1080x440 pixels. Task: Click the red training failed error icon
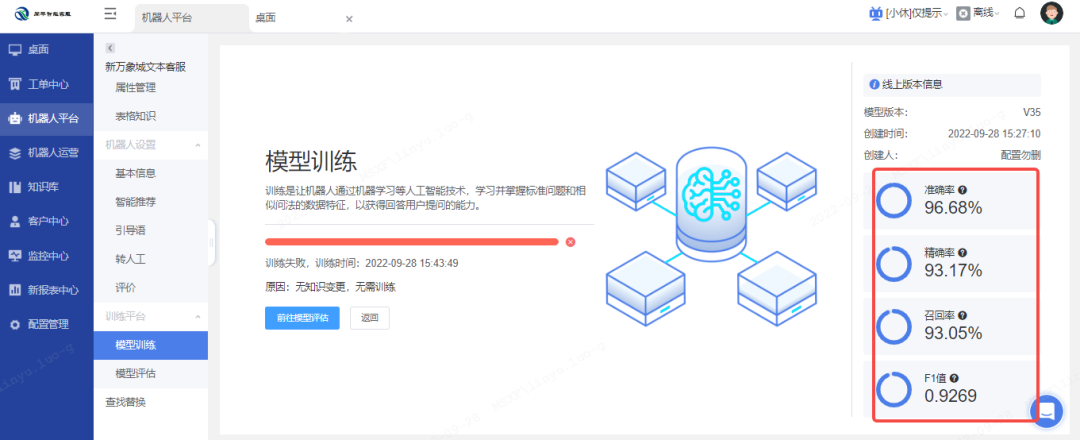pos(570,242)
